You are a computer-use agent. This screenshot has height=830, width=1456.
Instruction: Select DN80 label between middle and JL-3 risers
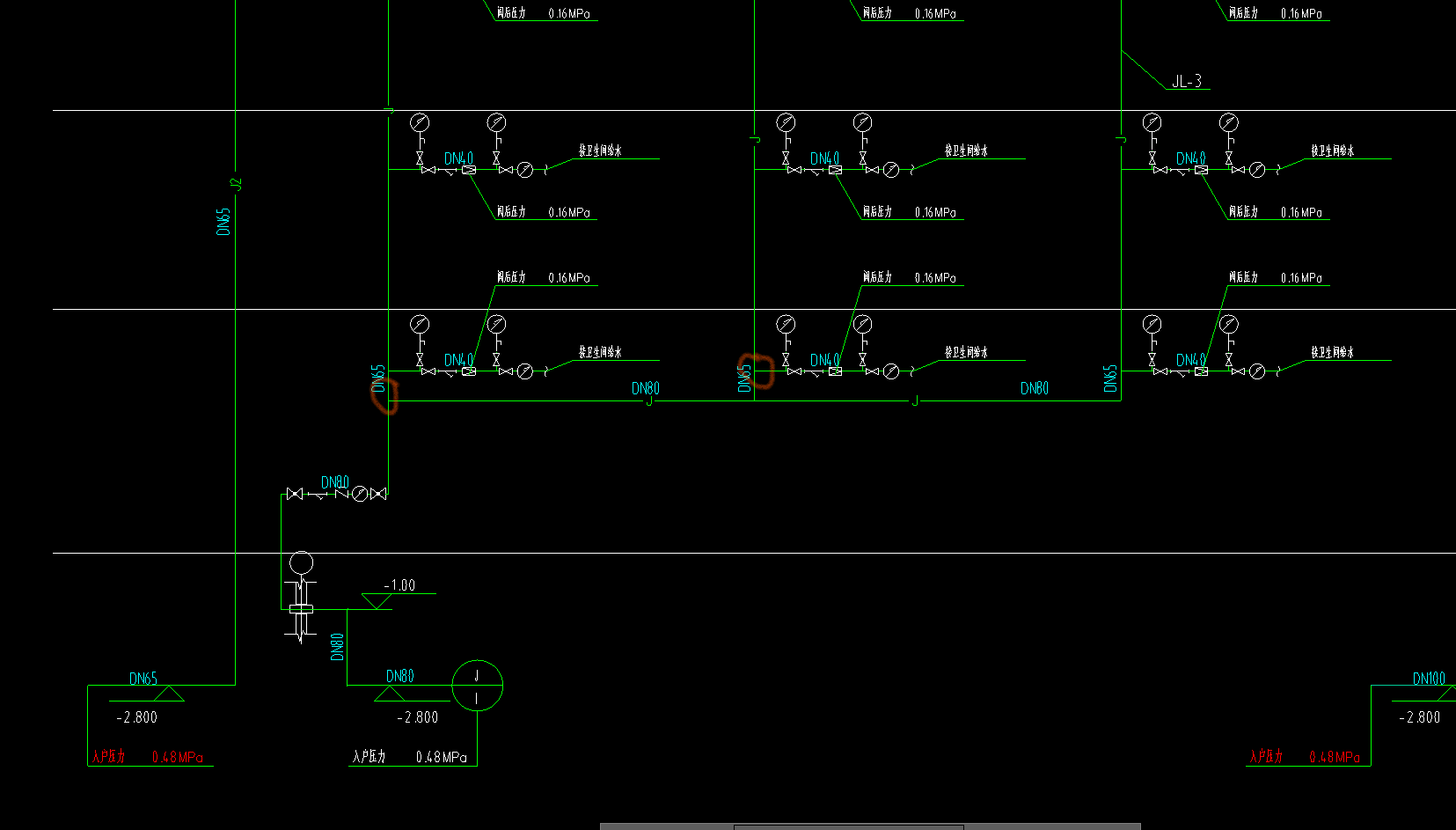(1035, 388)
